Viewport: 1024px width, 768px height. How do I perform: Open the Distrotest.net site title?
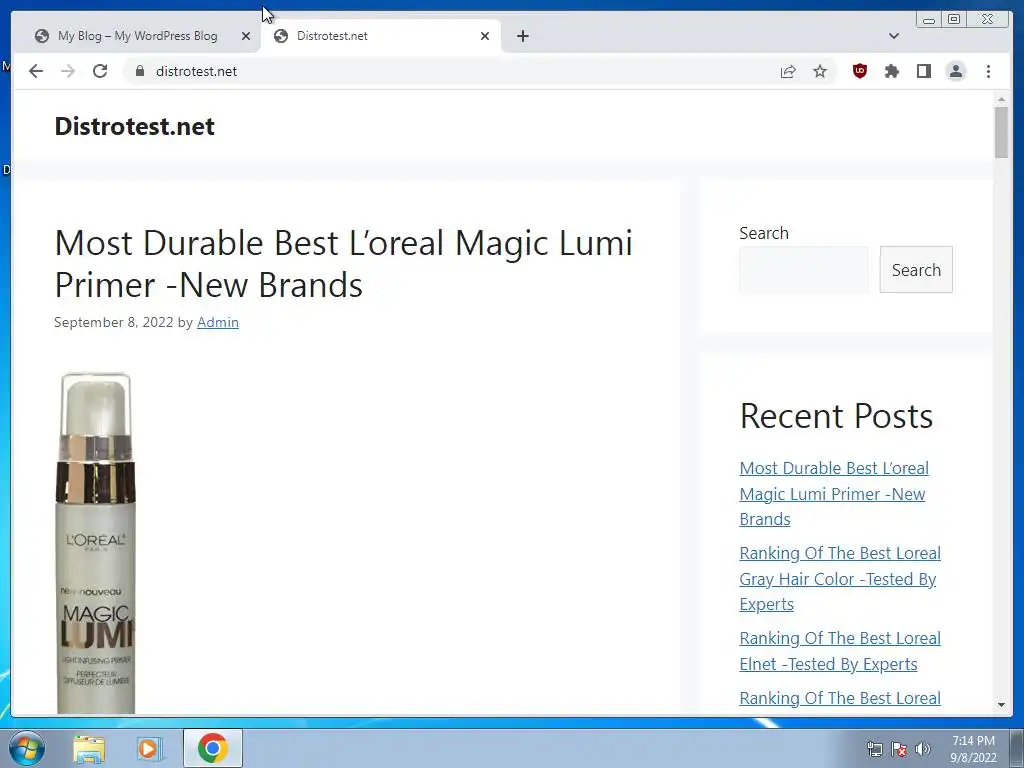(135, 126)
